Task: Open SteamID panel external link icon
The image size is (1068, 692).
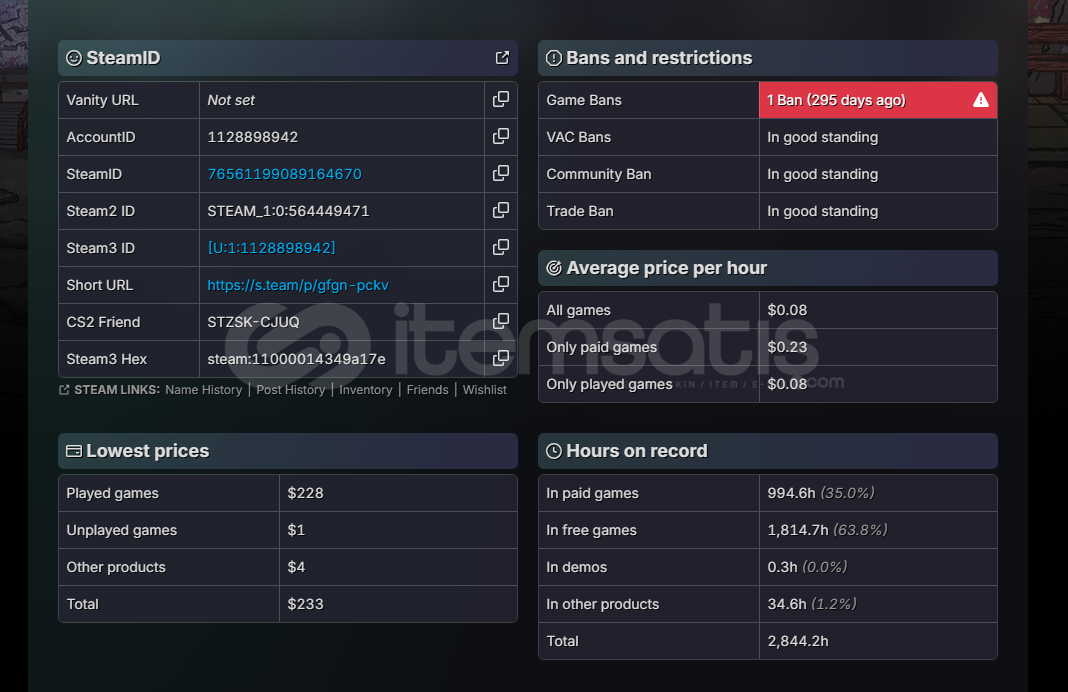Action: click(x=502, y=58)
